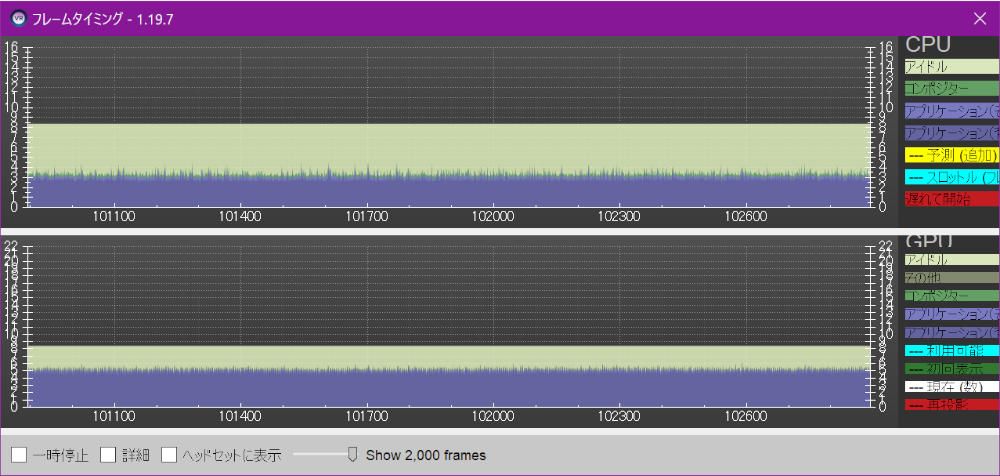Click the cyan スロットル legend entry
Viewport: 1000px width, 476px height.
(x=952, y=177)
